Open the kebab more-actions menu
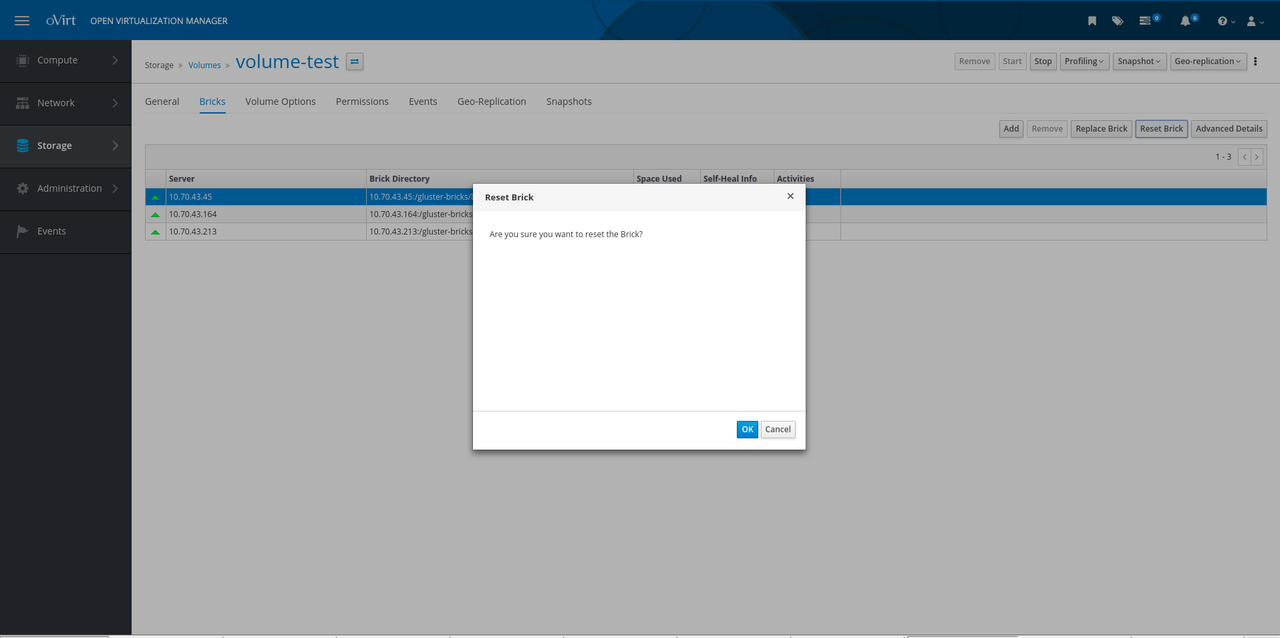Screen dimensions: 1280x638 (x=1256, y=61)
